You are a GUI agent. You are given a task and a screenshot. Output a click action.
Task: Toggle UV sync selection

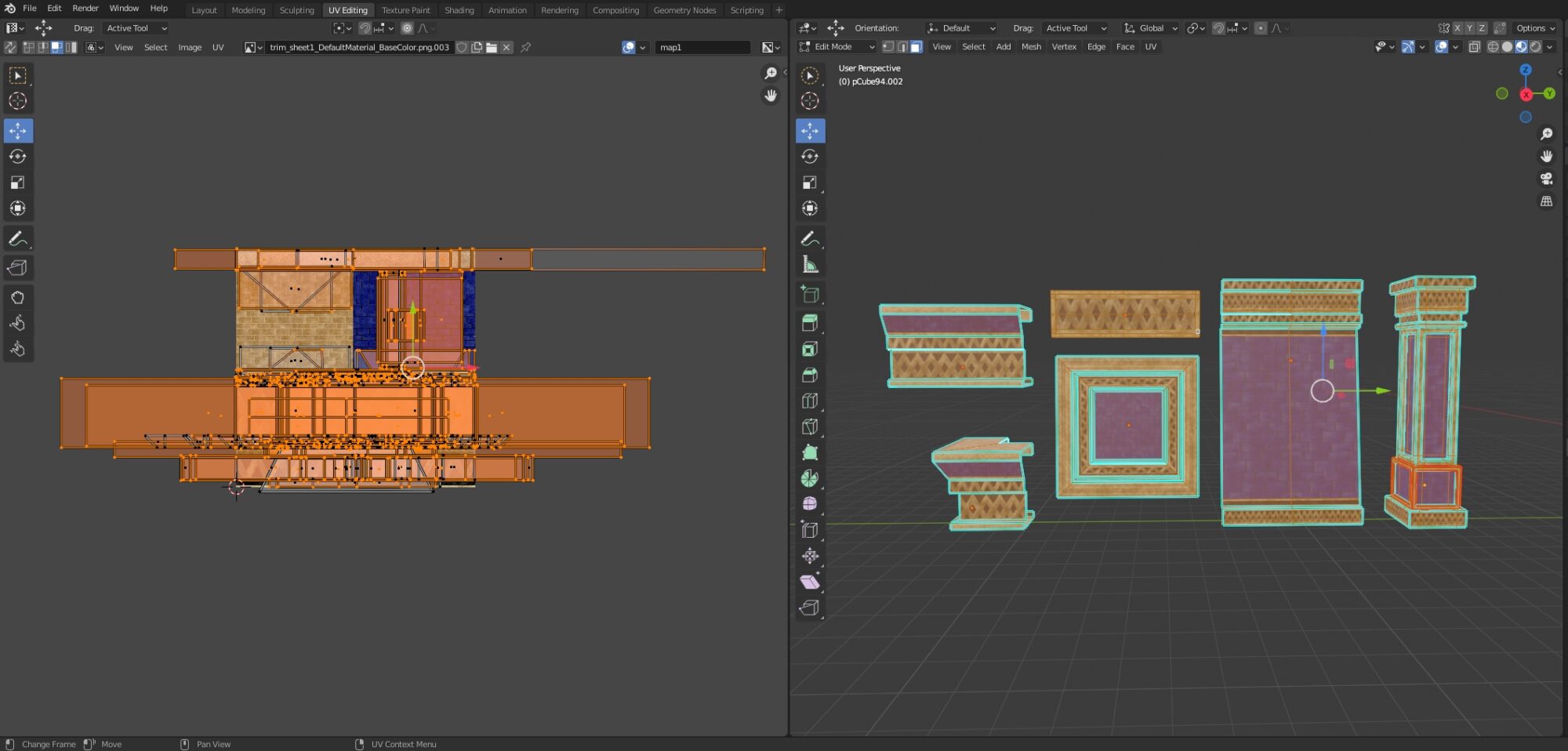10,48
